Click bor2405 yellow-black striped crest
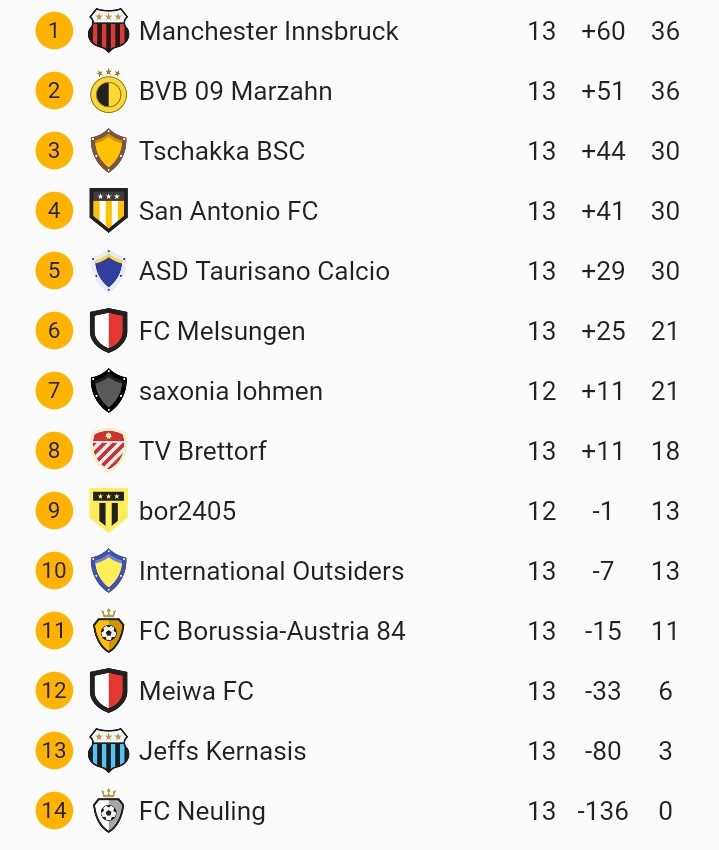Viewport: 719px width, 850px height. 108,510
